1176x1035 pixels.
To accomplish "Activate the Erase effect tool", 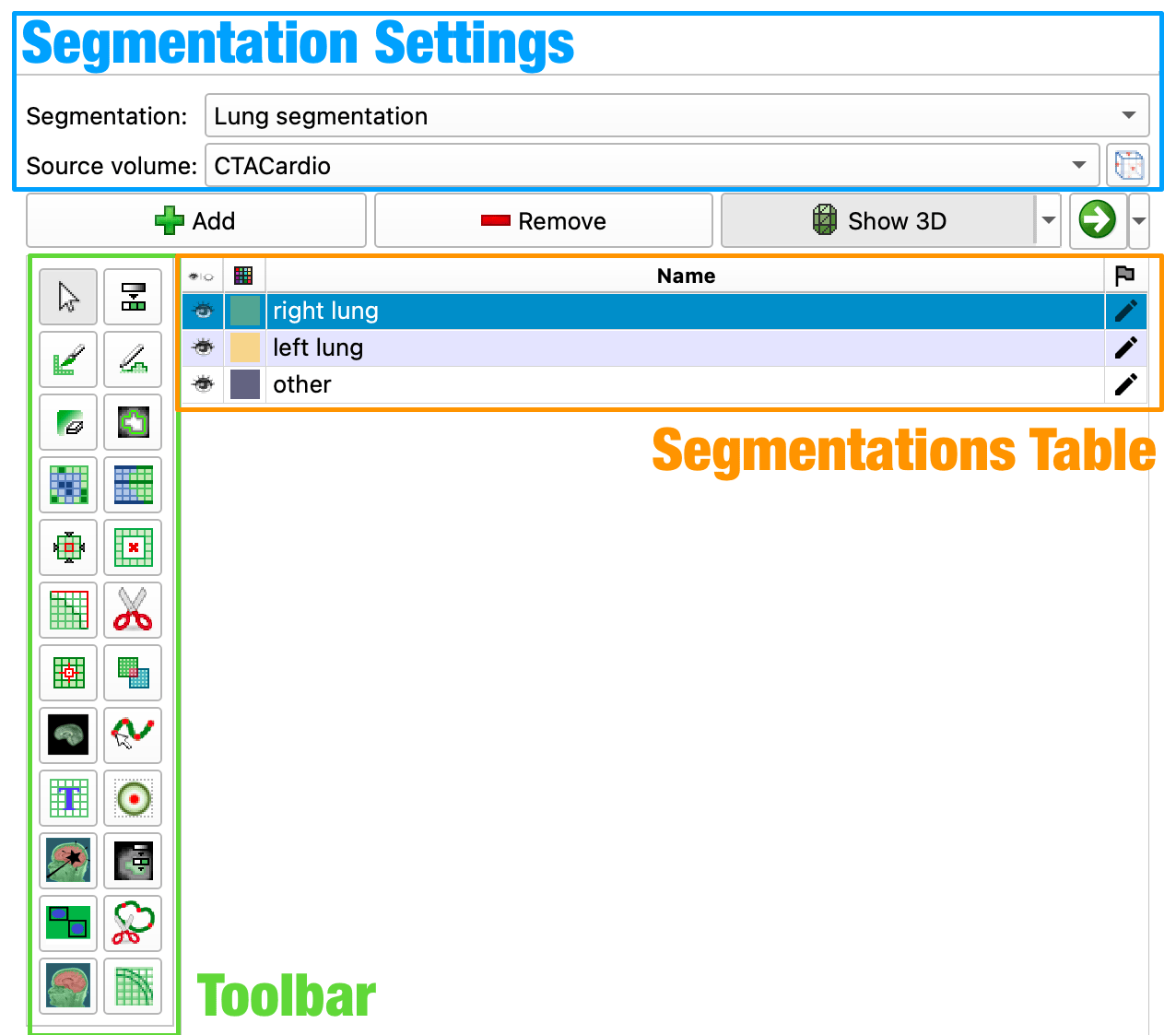I will click(68, 422).
